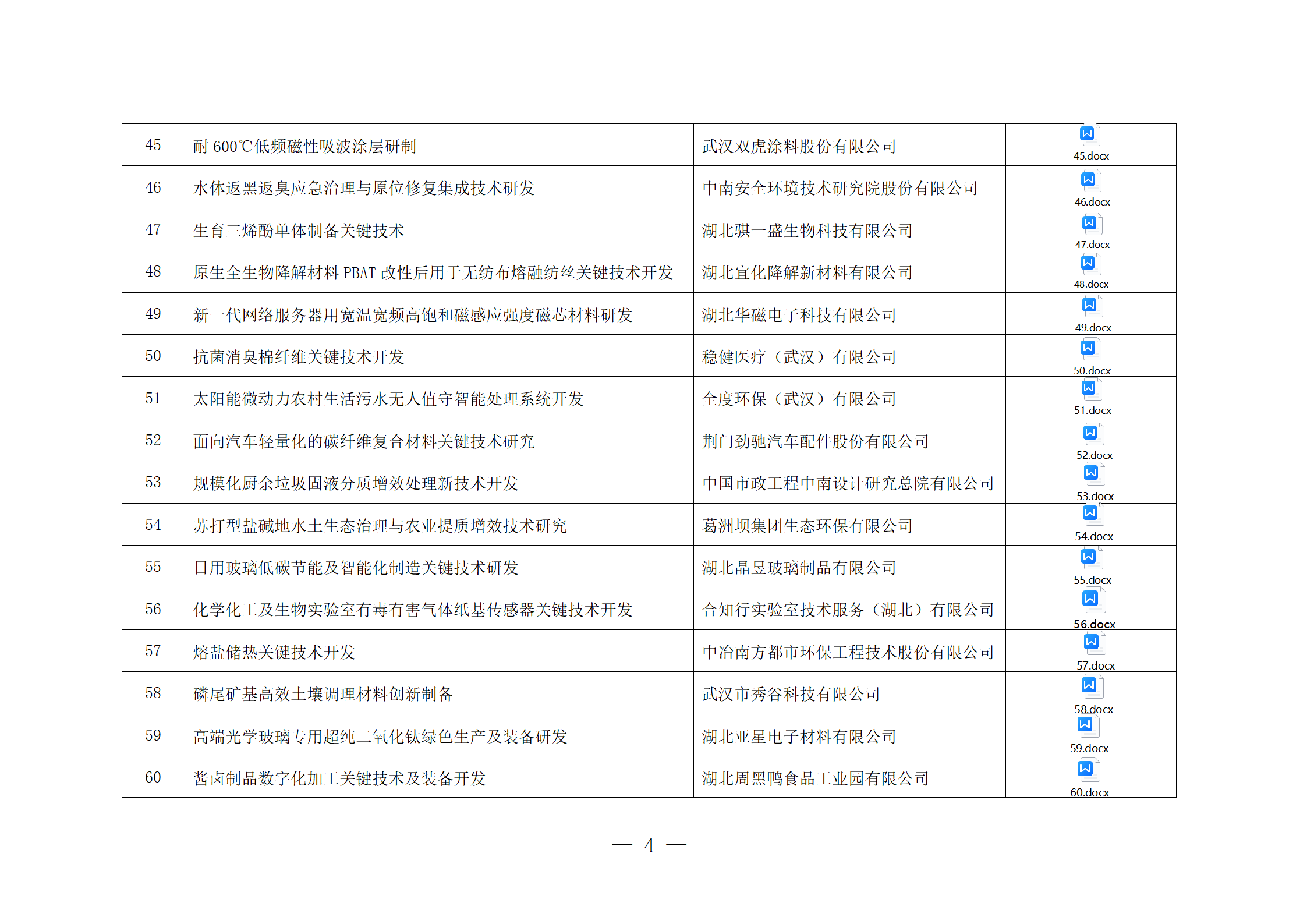Select project title 新一代网络服务器用宽温宽频高饱和磁感应强度磁芯材料研发
The width and height of the screenshot is (1307, 924).
413,315
